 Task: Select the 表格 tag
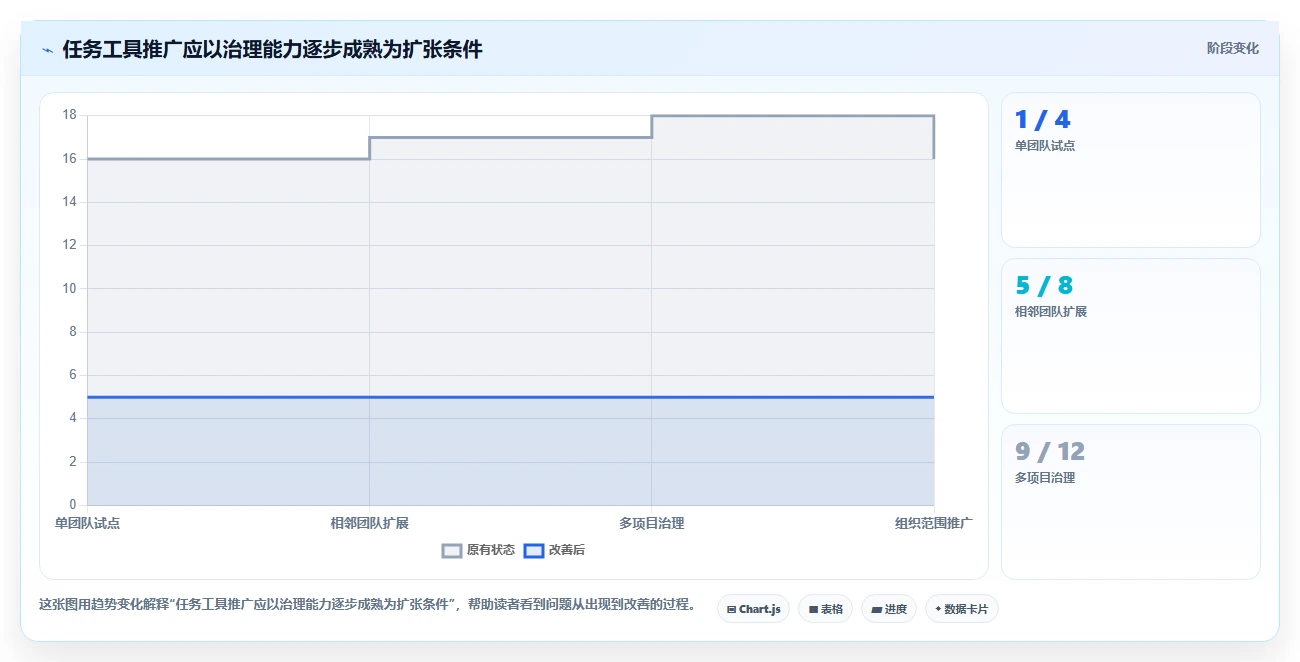(825, 609)
